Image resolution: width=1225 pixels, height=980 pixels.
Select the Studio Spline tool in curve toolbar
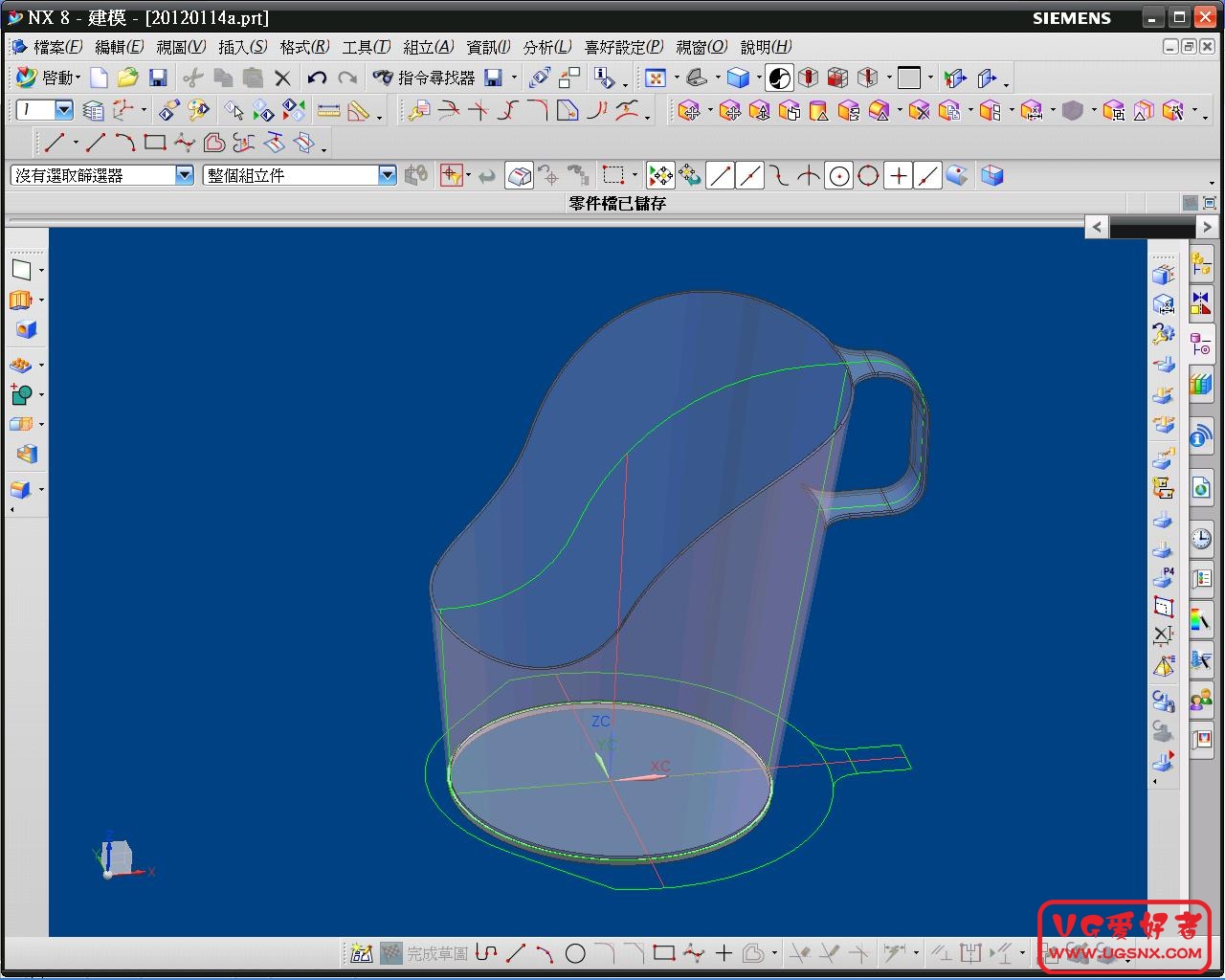click(185, 144)
